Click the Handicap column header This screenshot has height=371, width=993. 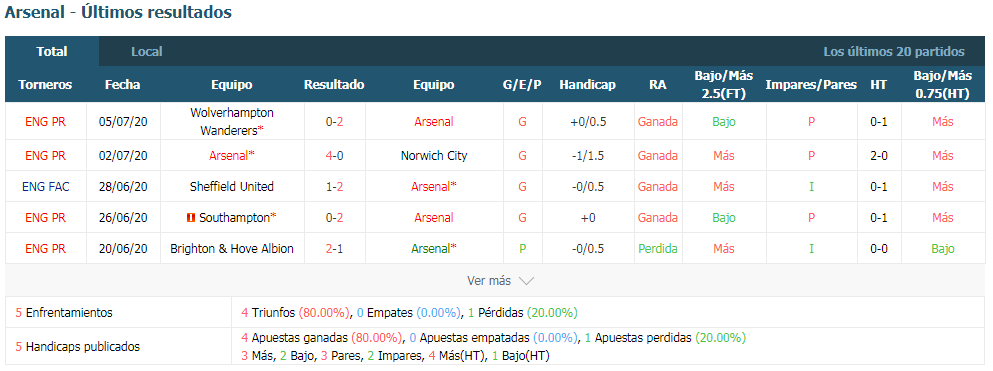[588, 85]
